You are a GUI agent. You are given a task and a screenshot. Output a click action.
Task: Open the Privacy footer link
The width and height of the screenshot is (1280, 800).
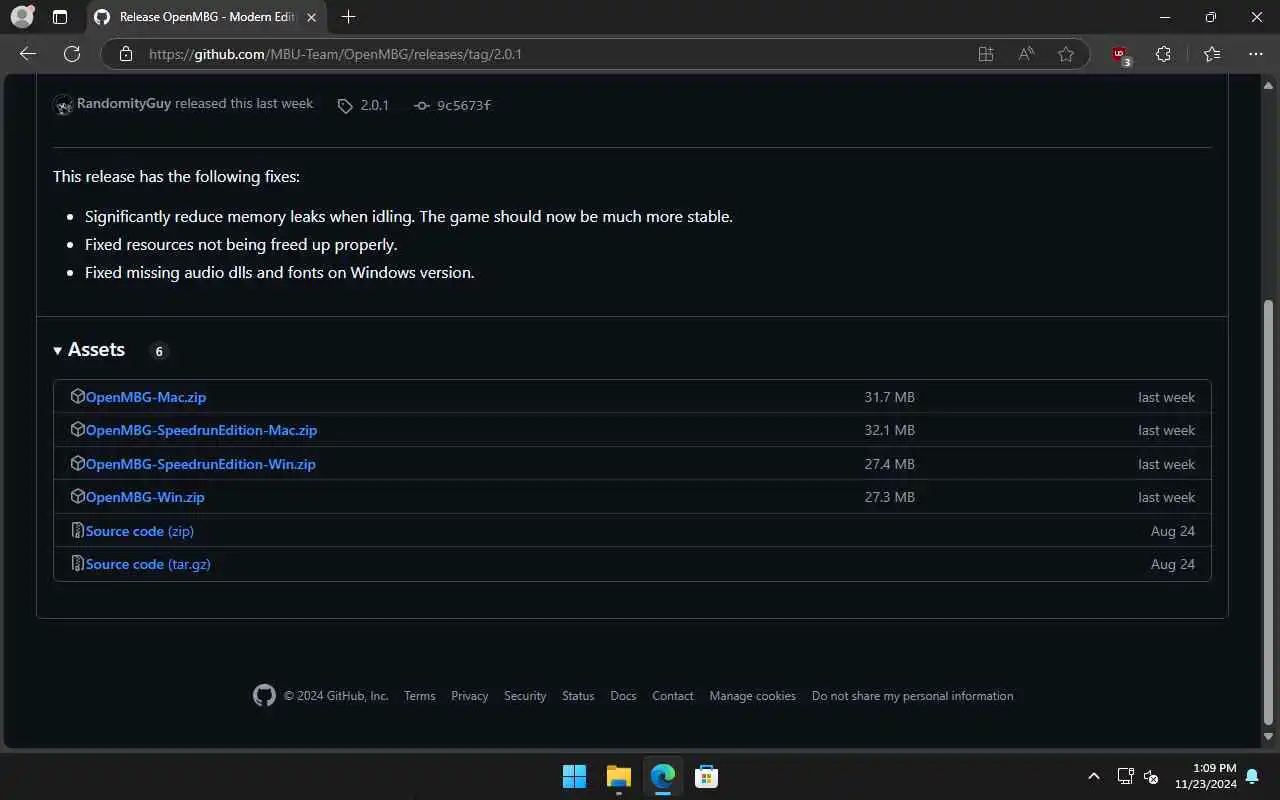[x=470, y=696]
